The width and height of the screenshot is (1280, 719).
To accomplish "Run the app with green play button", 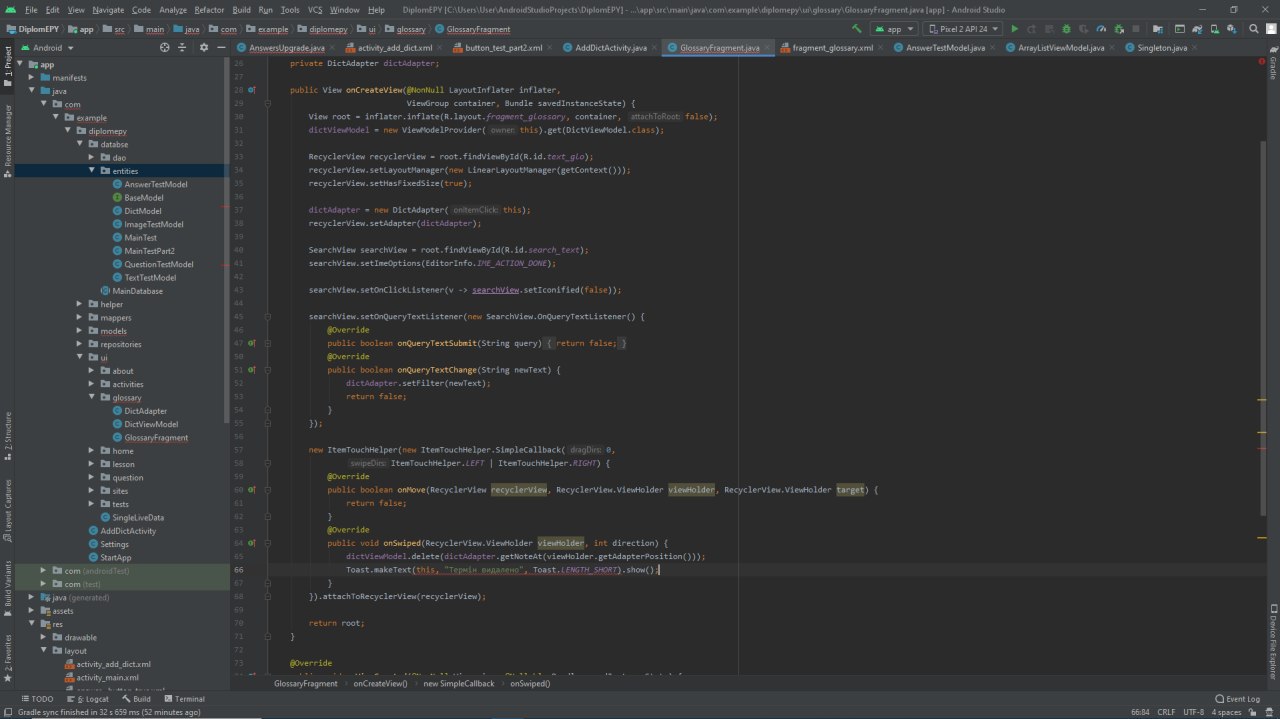I will point(1015,29).
